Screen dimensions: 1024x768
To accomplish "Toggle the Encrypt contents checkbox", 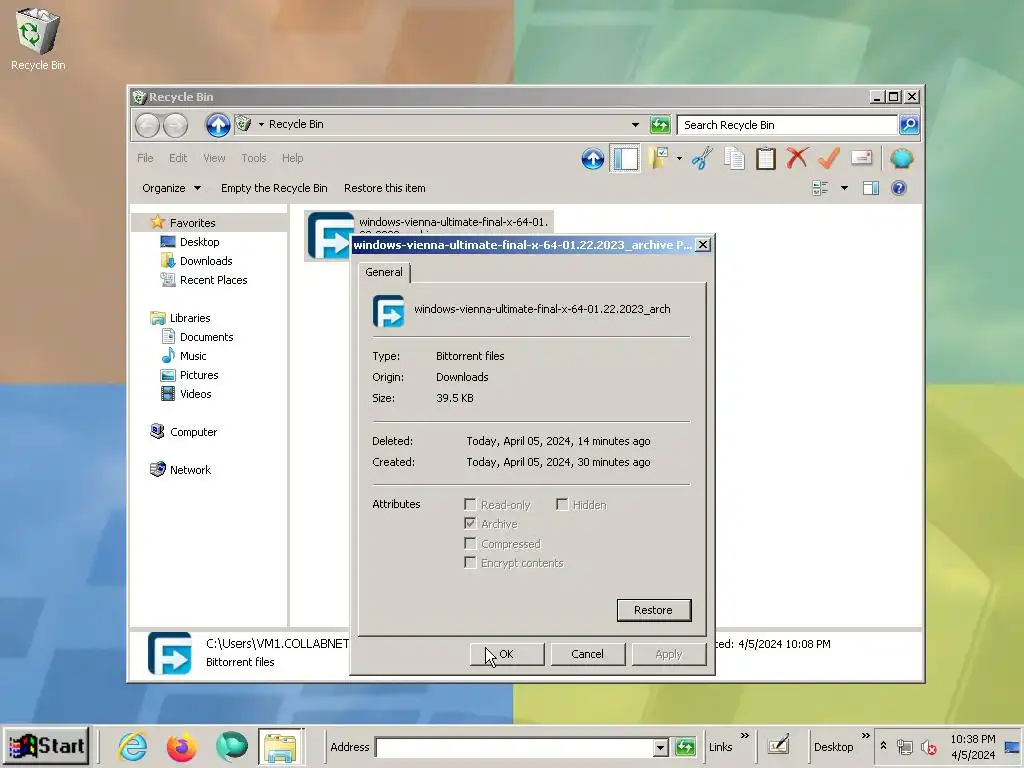I will [470, 562].
